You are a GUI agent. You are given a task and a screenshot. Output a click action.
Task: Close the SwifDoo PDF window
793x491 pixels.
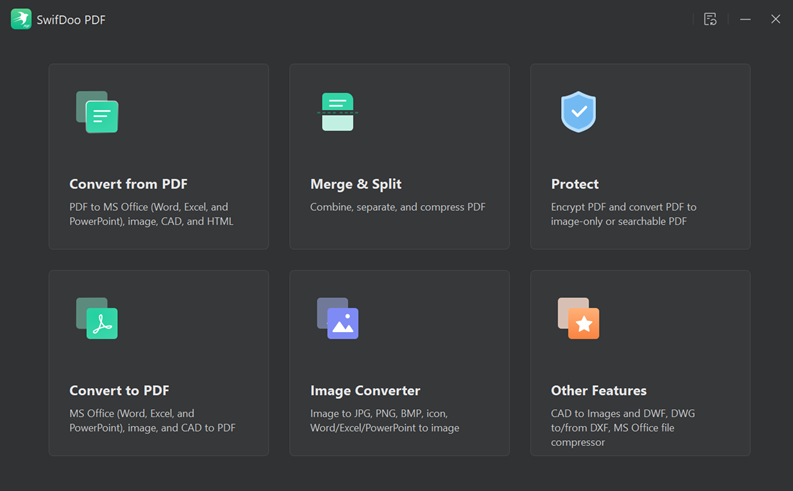pos(775,19)
